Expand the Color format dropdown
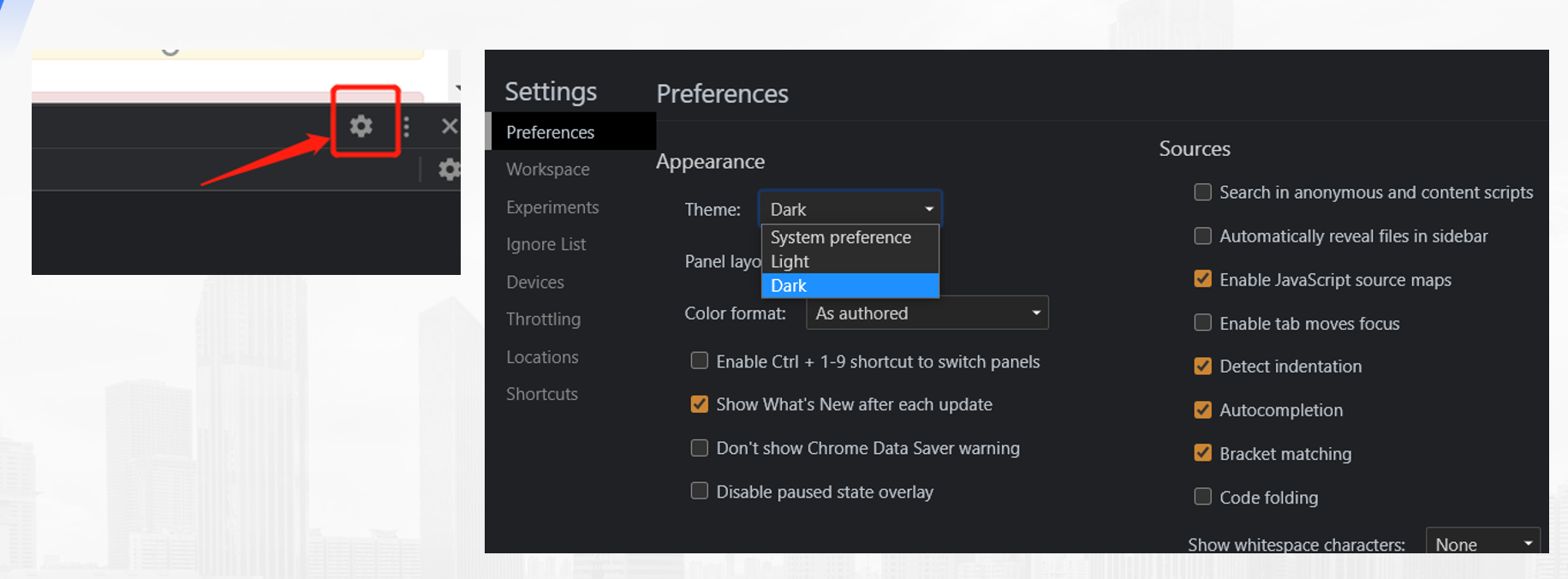 pyautogui.click(x=927, y=313)
